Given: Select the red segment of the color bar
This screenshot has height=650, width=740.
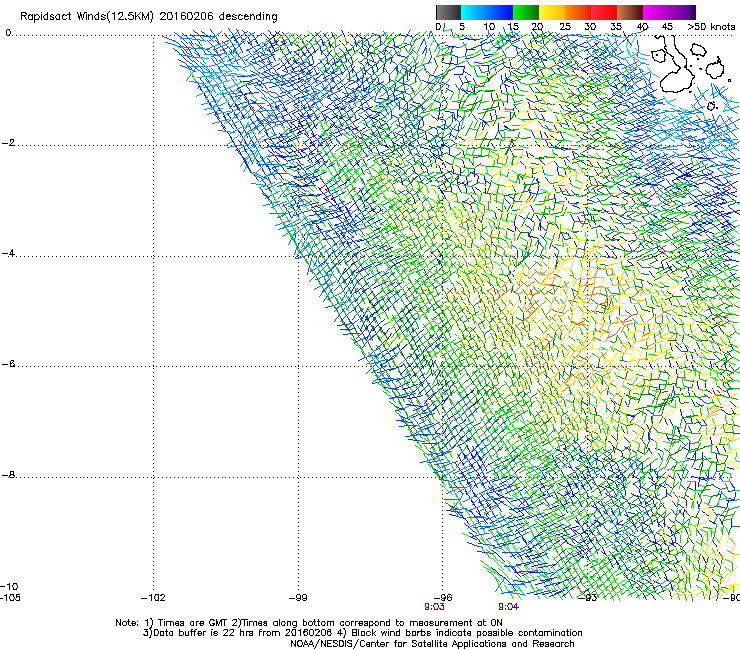Looking at the screenshot, I should click(604, 12).
